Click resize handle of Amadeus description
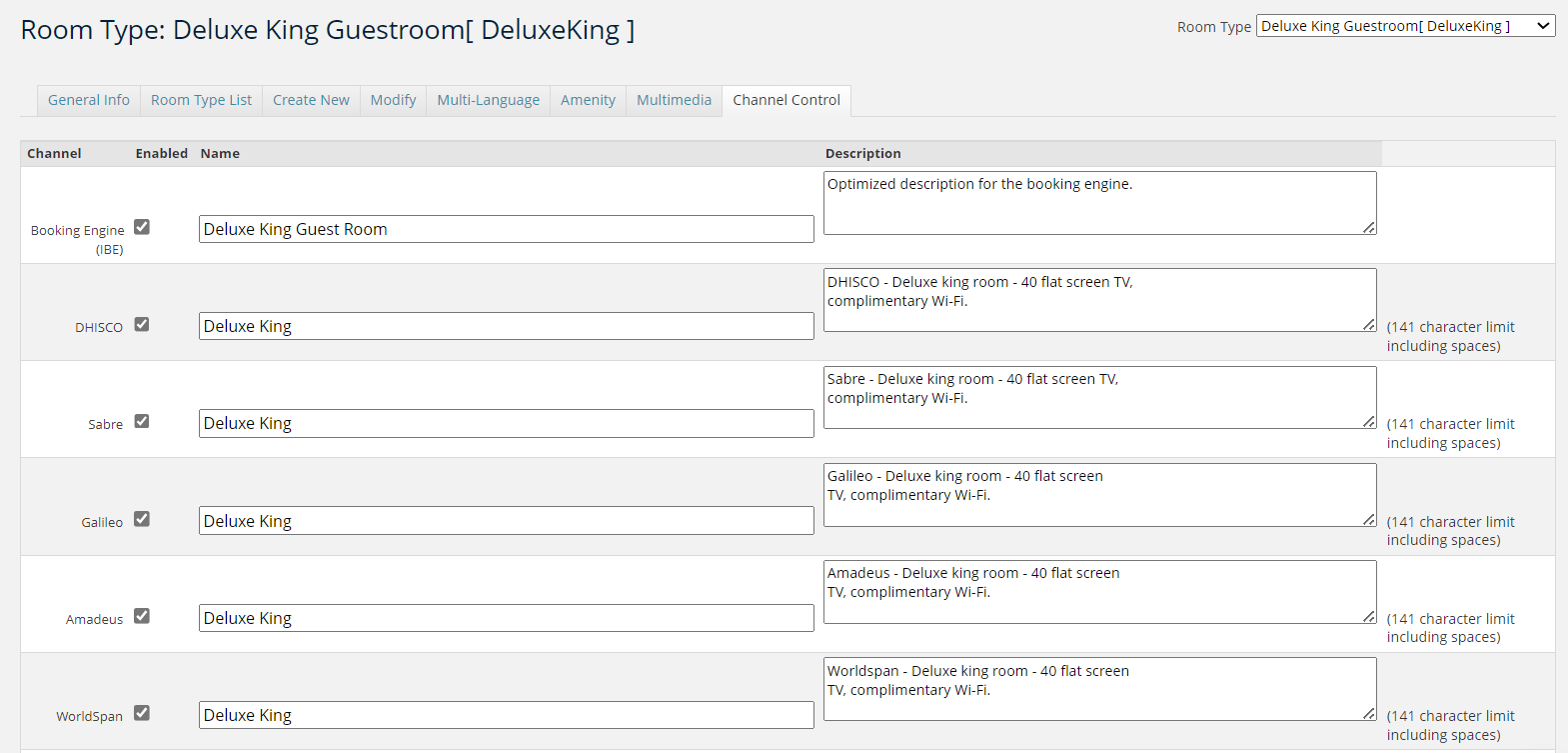1568x753 pixels. pos(1369,616)
